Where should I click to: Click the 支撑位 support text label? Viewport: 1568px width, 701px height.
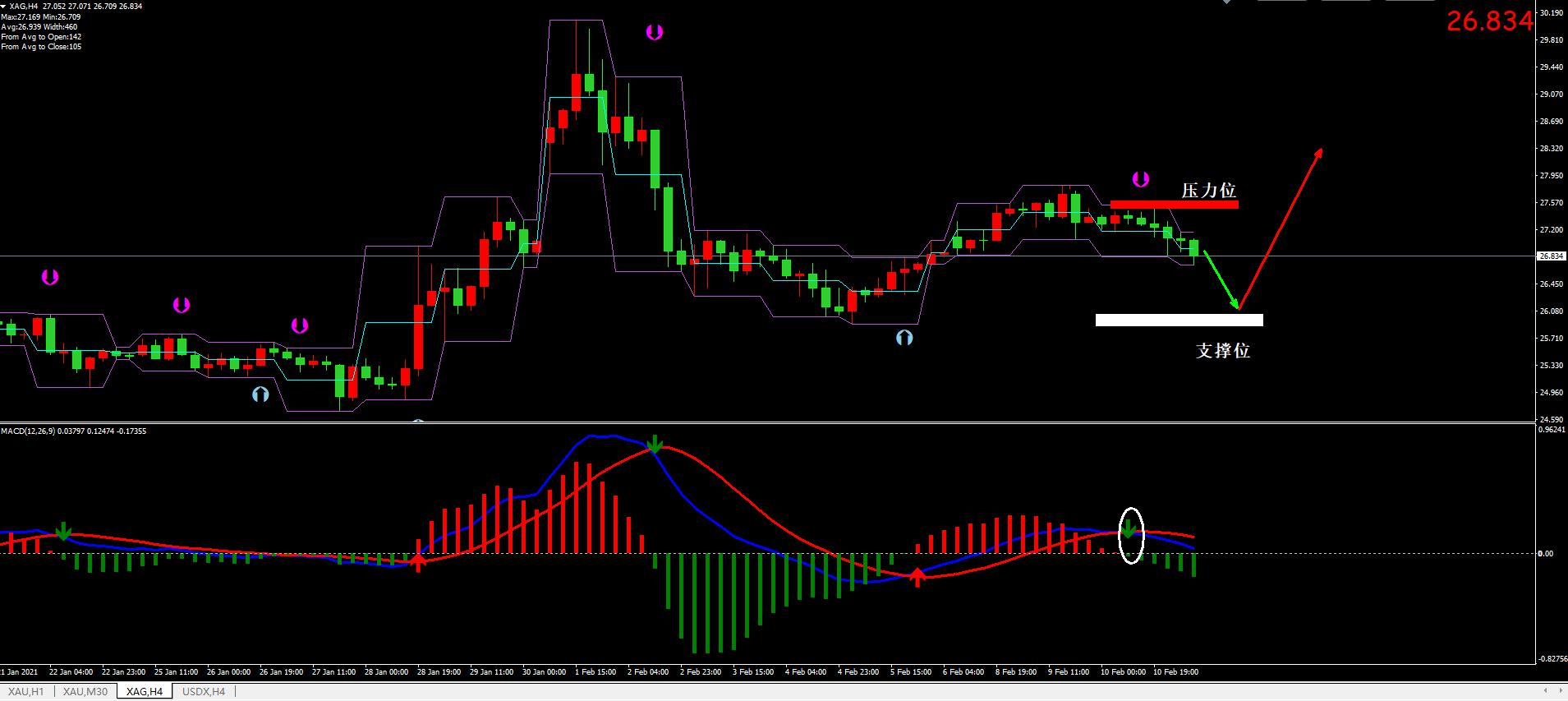(1222, 351)
